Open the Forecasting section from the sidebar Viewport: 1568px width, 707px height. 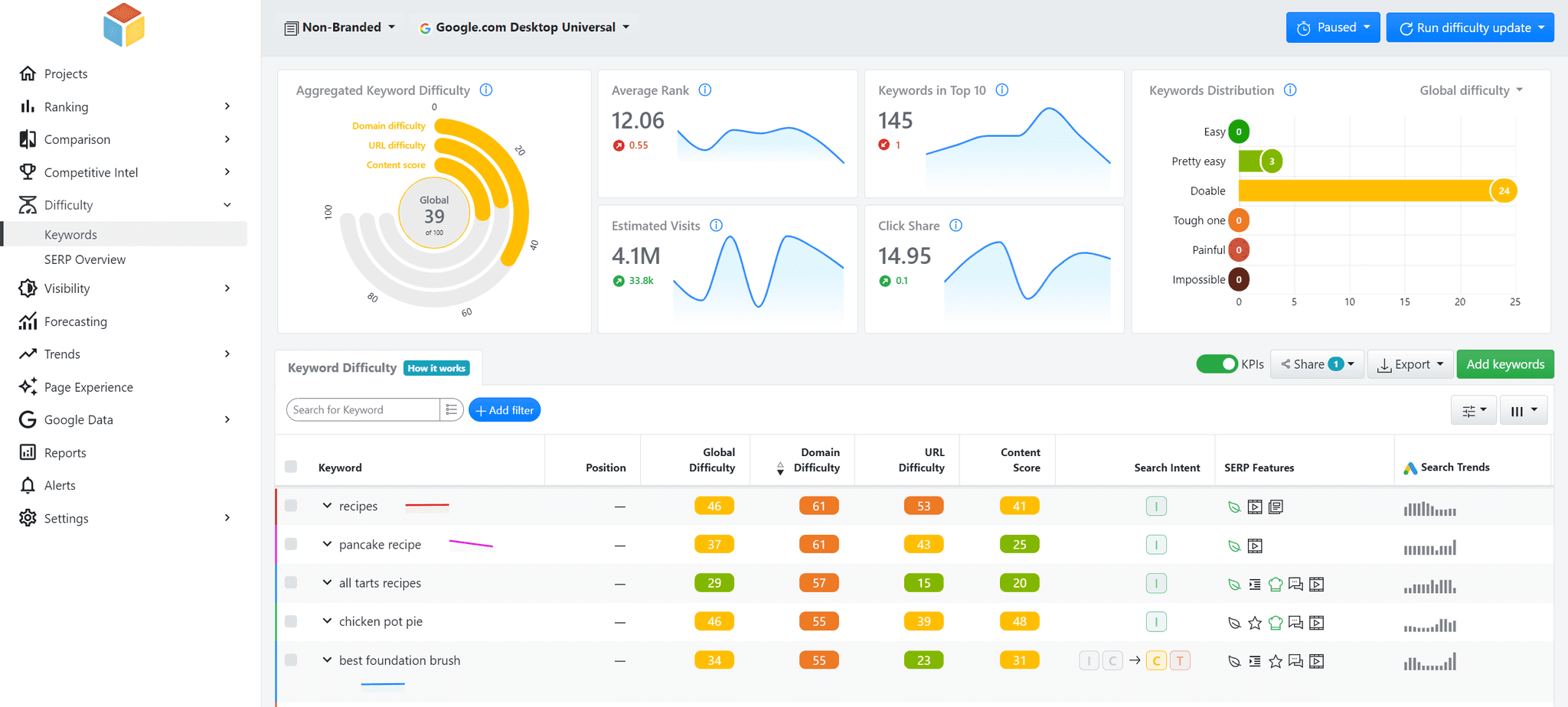[74, 321]
